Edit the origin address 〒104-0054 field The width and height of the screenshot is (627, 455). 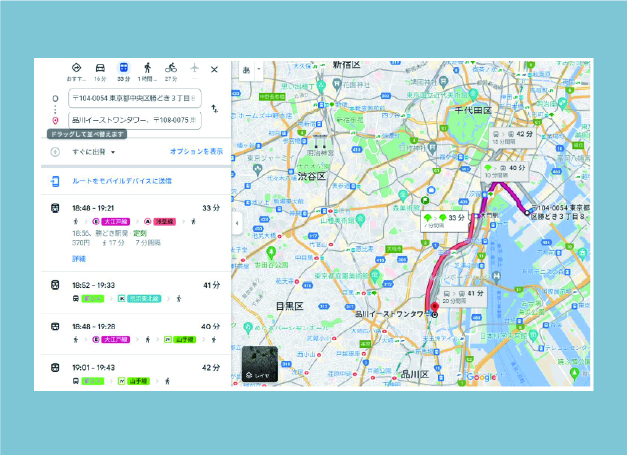[135, 98]
